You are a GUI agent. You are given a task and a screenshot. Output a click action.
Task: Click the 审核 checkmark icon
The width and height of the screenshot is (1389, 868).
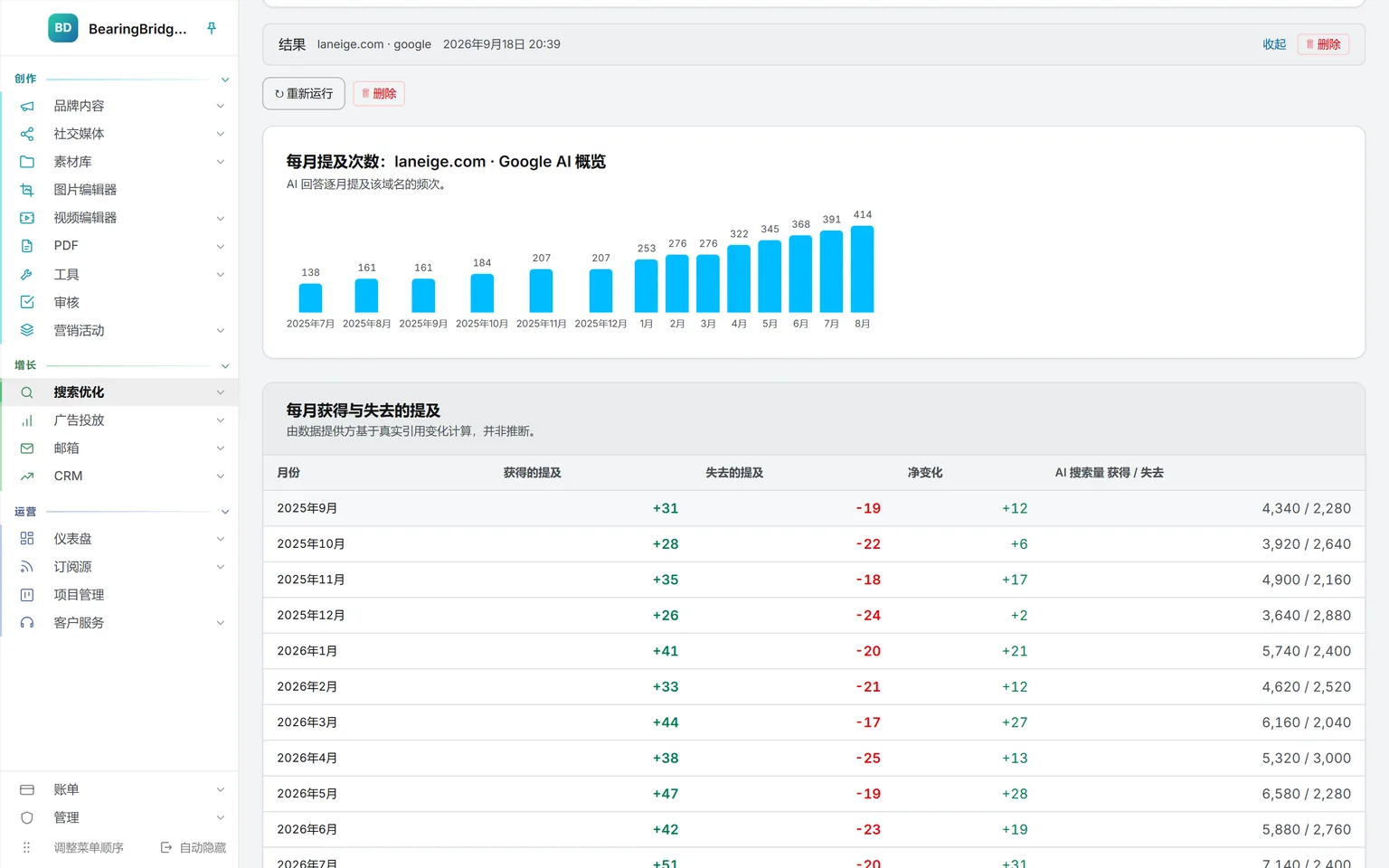27,302
